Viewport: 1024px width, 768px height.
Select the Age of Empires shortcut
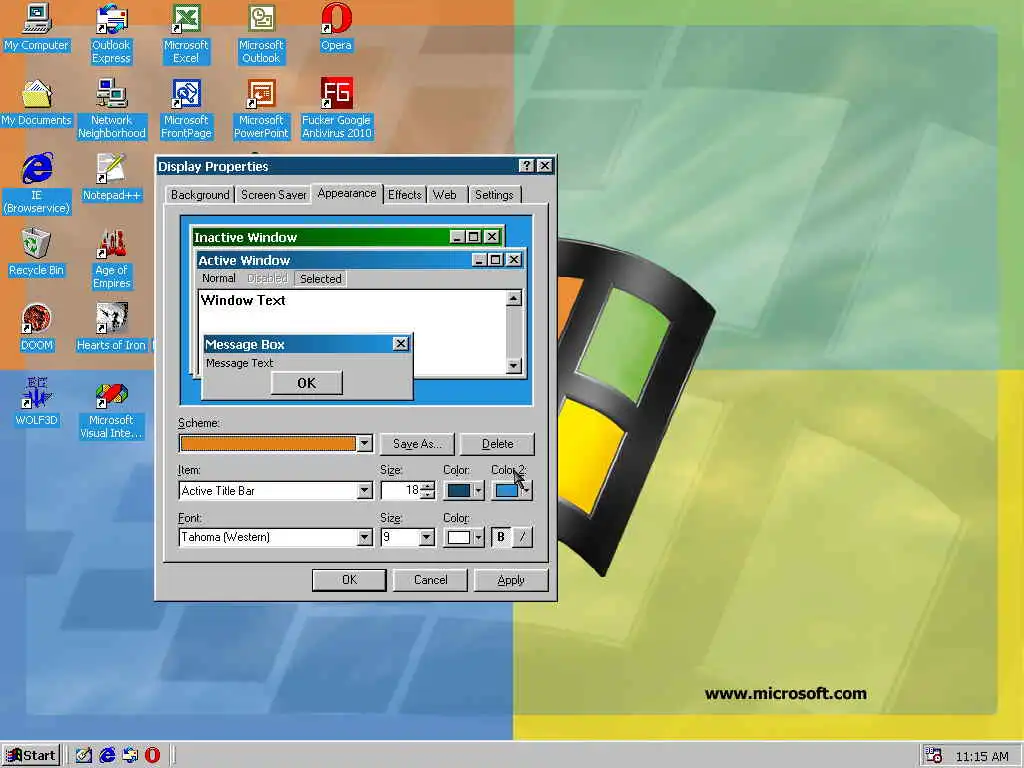tap(112, 259)
